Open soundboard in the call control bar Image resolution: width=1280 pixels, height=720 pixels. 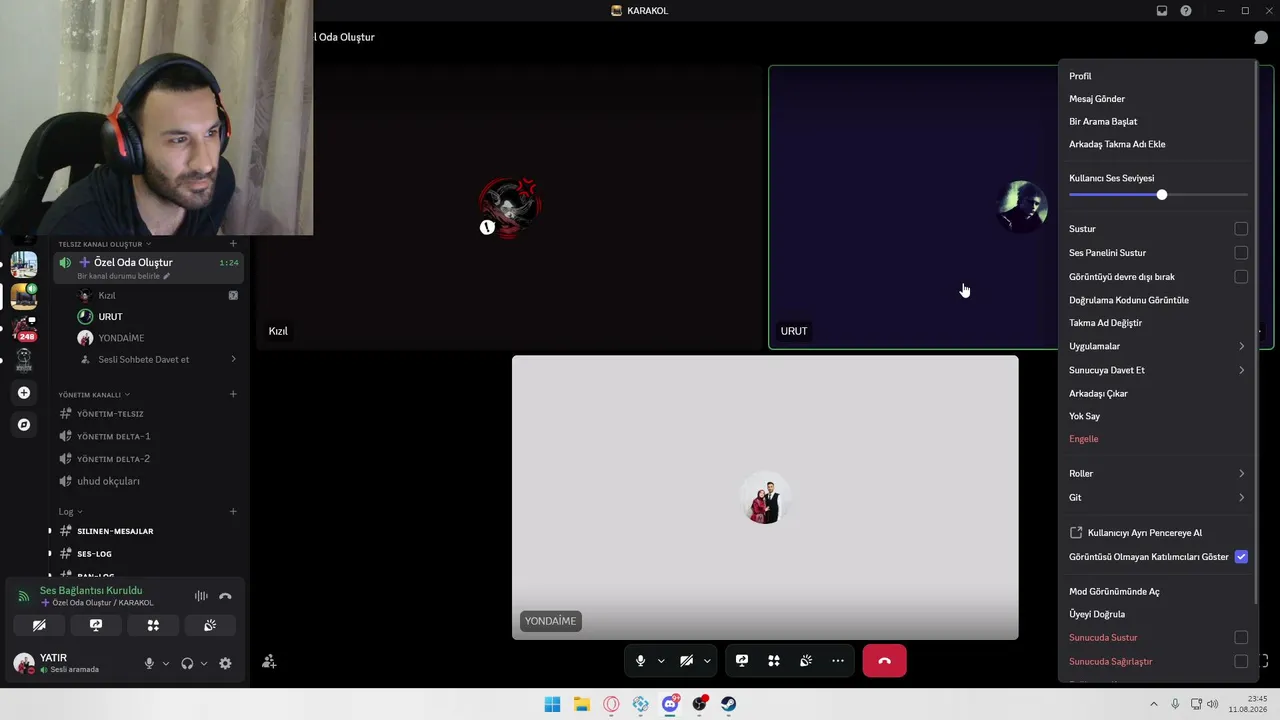[806, 661]
